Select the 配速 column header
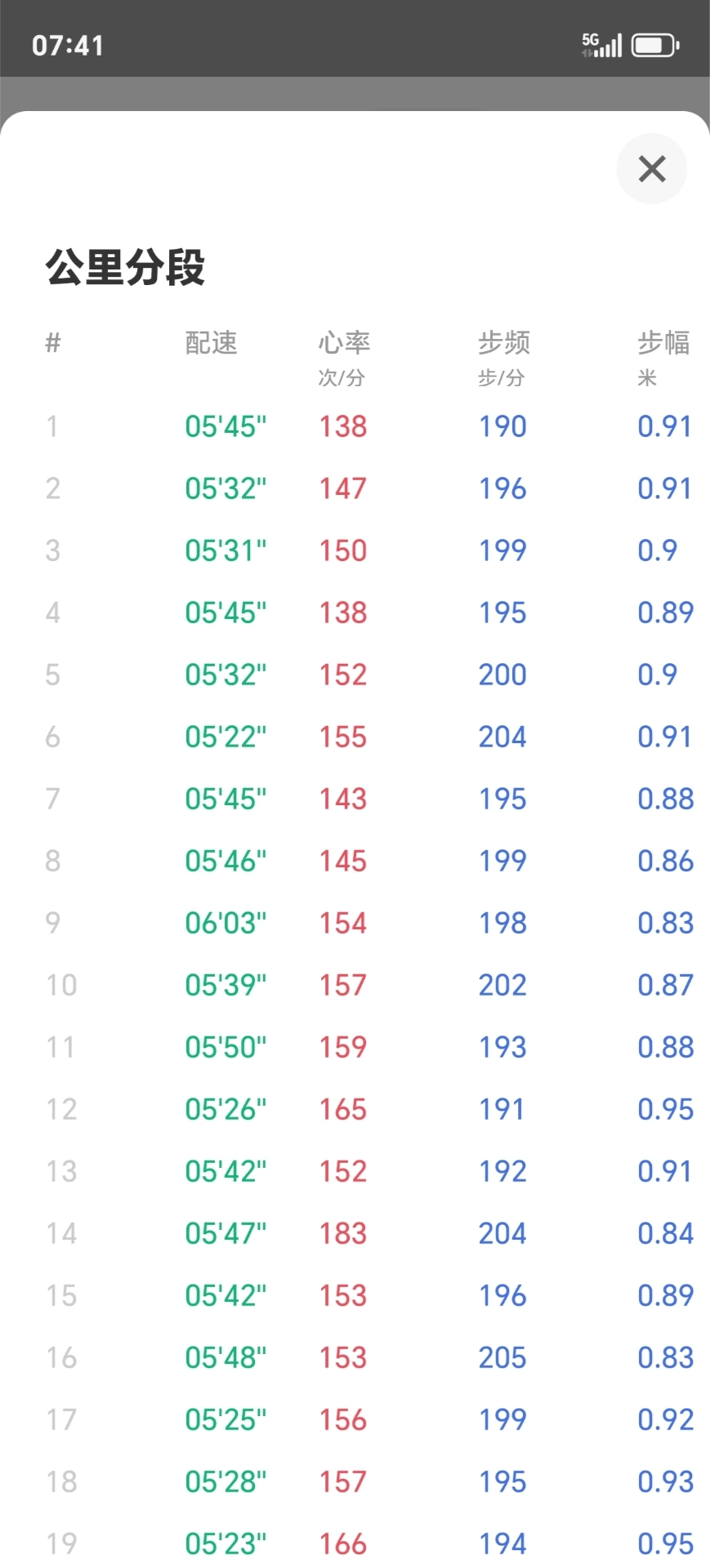 click(211, 343)
